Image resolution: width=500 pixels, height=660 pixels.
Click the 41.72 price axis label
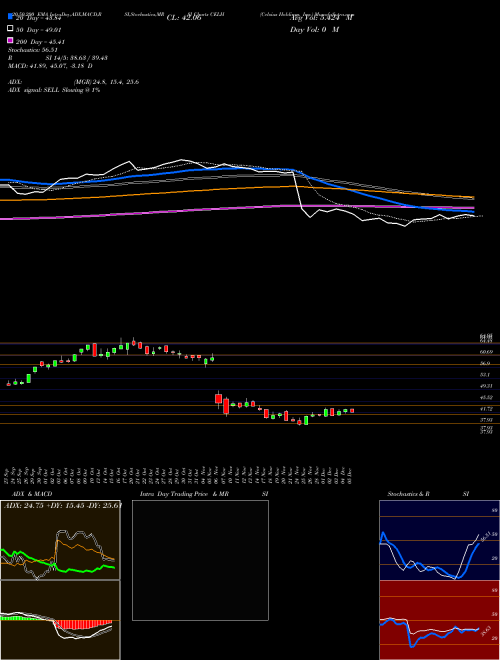coord(486,409)
